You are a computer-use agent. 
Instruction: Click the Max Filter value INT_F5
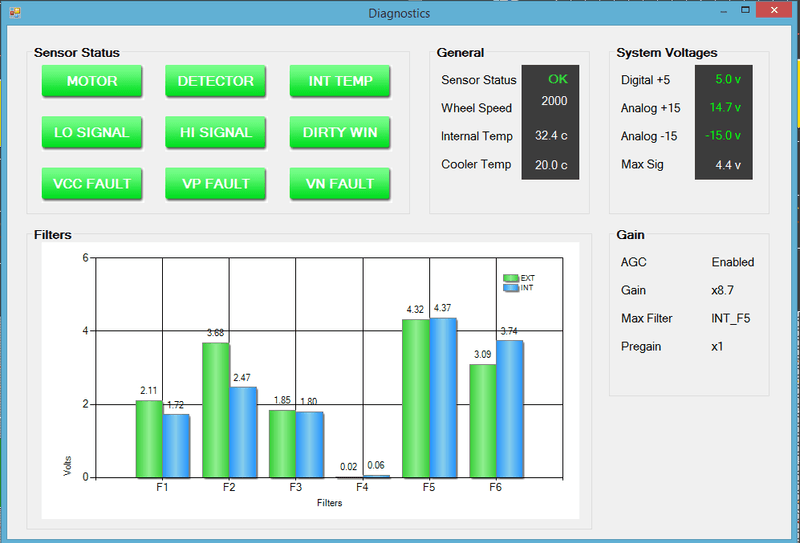click(x=731, y=318)
